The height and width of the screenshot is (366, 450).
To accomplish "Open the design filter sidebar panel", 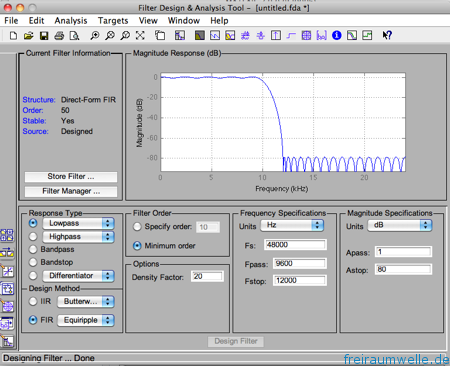I will pos(7,341).
